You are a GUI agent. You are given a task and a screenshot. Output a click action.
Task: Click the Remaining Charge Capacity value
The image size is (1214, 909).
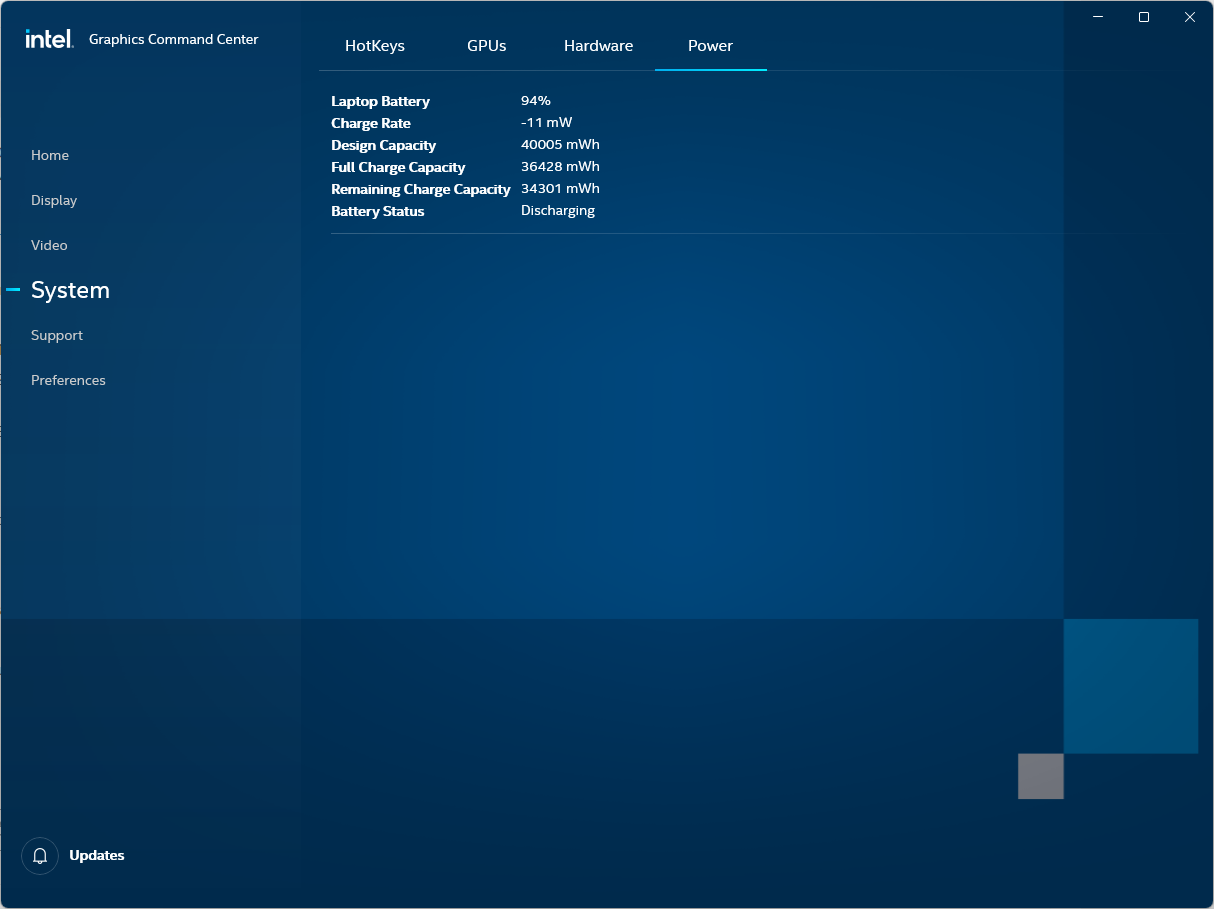tap(560, 188)
